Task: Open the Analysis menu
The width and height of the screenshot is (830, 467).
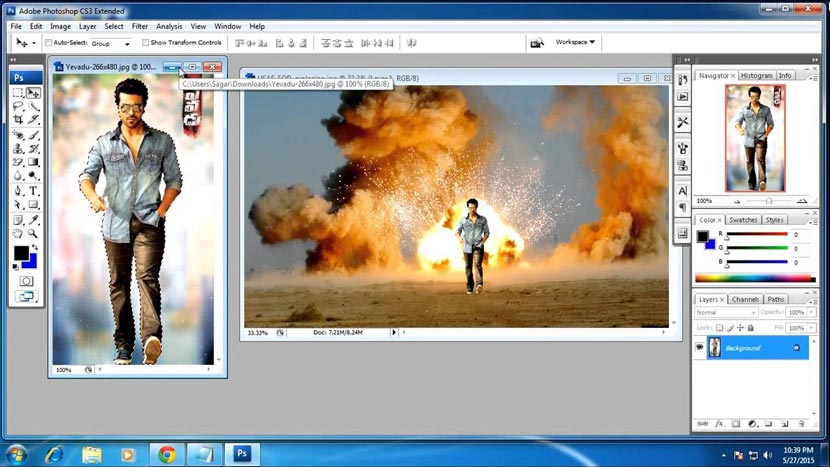Action: (169, 26)
